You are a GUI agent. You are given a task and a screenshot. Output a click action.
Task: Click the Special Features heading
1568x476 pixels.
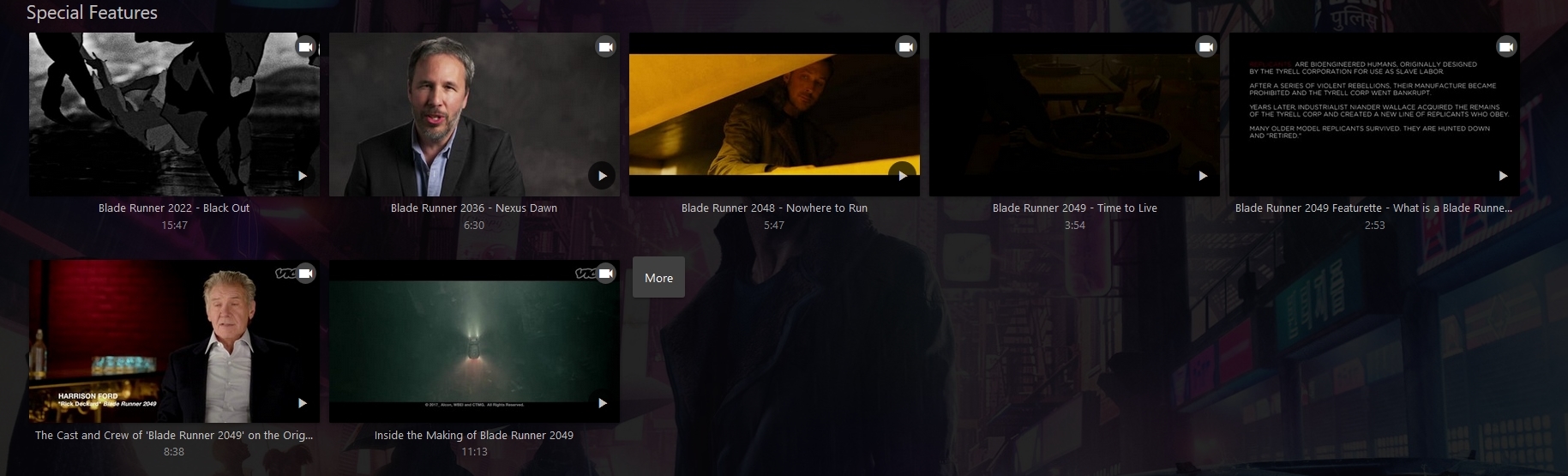(92, 13)
